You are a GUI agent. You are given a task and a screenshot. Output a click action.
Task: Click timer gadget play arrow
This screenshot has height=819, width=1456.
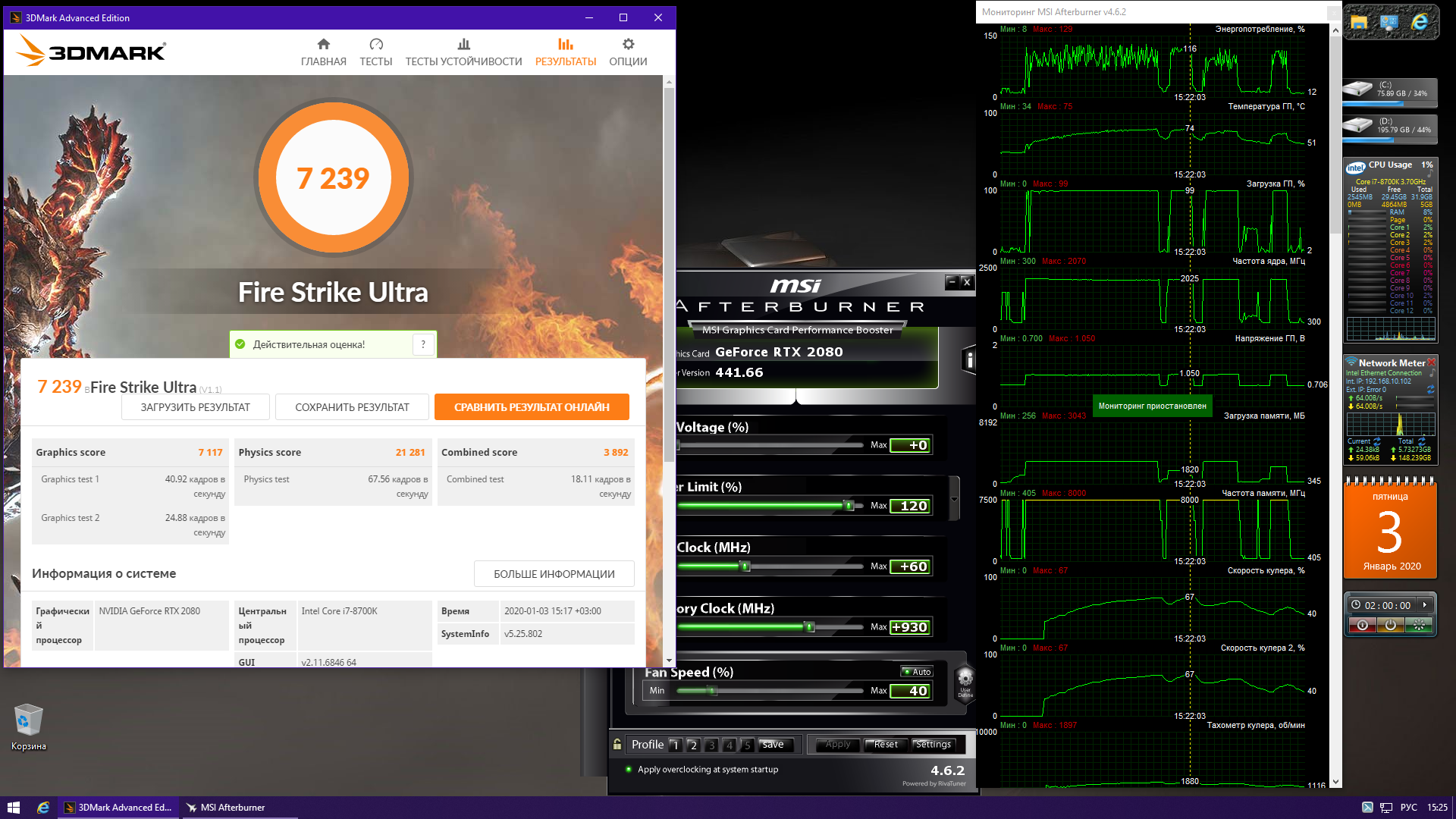point(1425,605)
